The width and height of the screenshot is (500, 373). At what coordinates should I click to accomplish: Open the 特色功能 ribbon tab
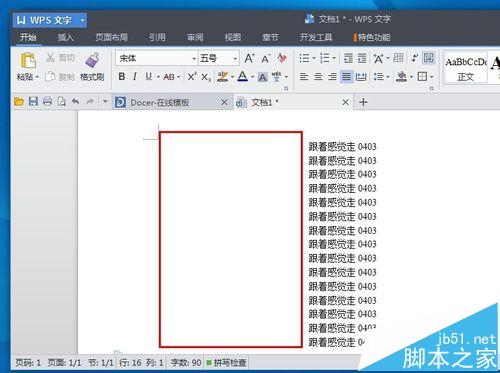373,37
